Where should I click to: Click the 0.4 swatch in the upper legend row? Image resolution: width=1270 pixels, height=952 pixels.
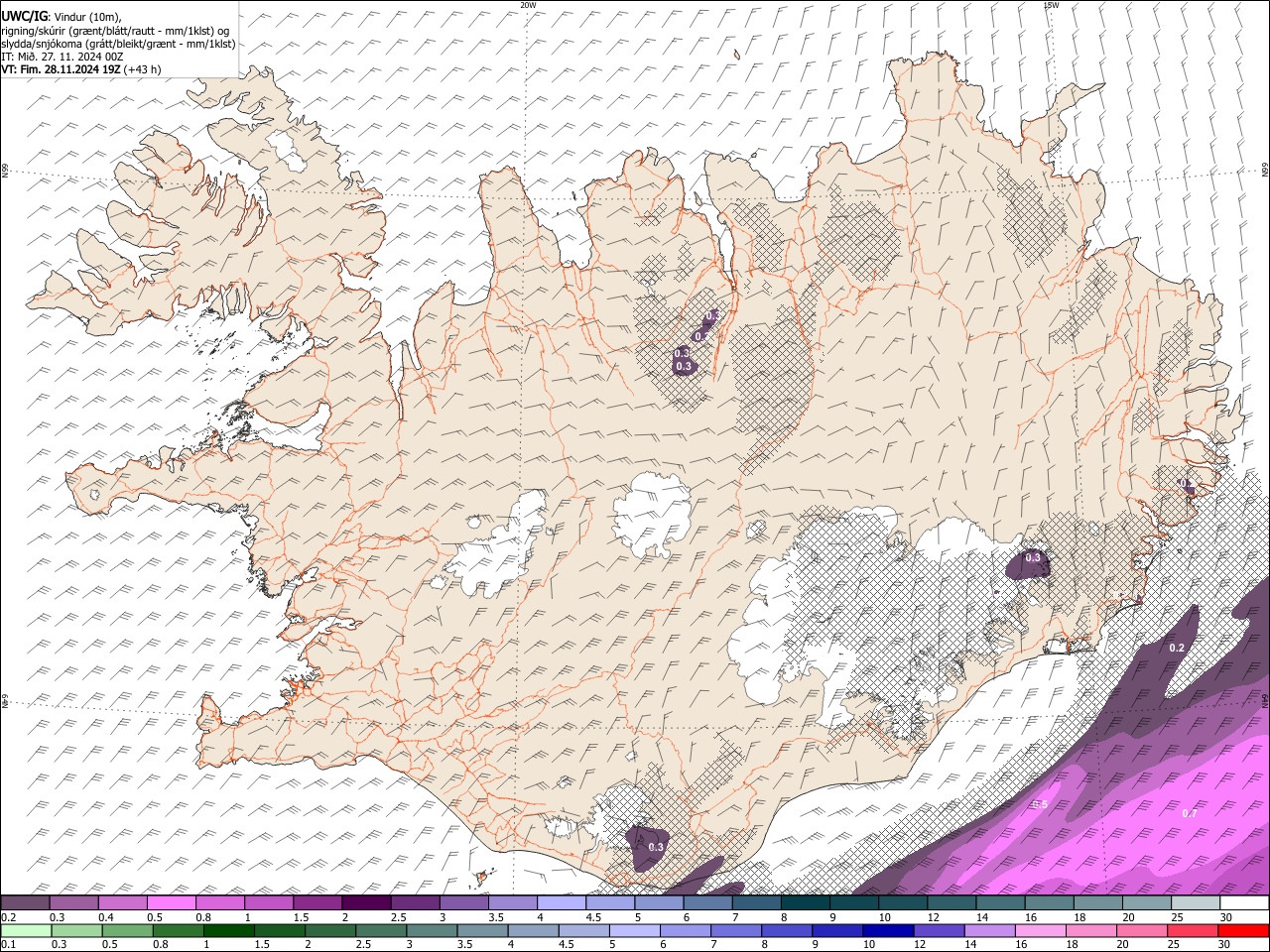tap(122, 903)
